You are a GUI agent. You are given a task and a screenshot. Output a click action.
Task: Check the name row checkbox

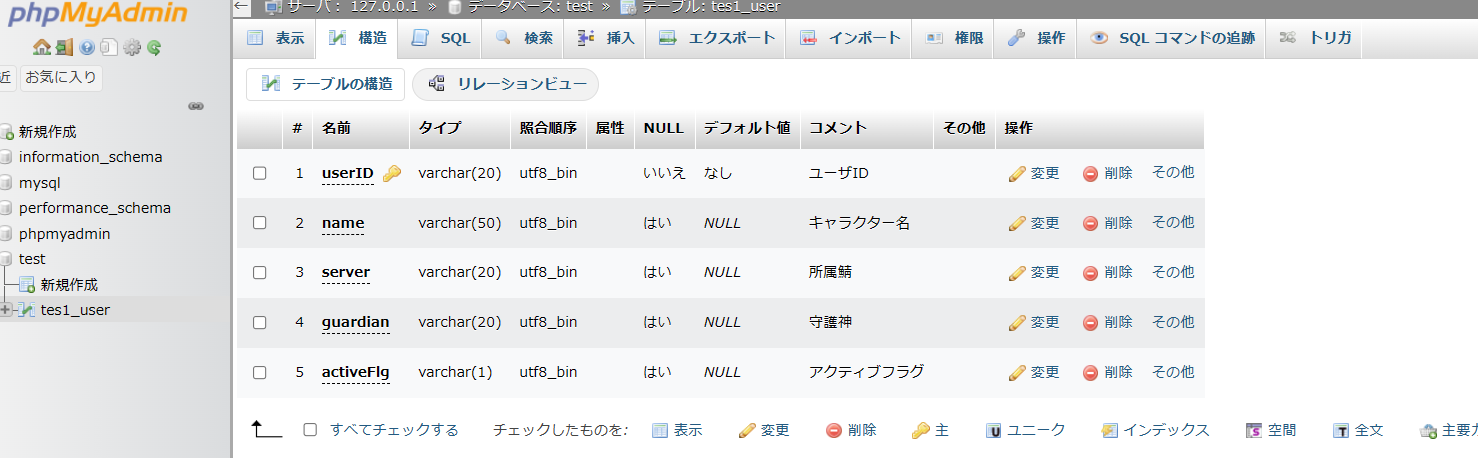tap(260, 223)
